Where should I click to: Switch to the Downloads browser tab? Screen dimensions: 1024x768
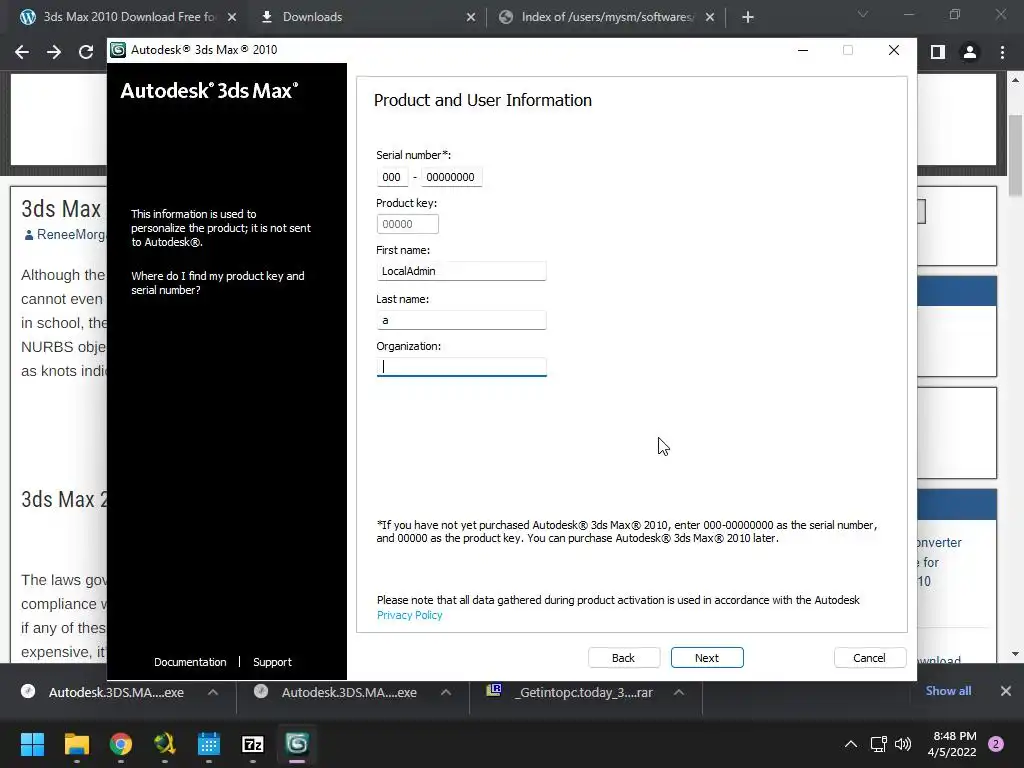(x=312, y=17)
